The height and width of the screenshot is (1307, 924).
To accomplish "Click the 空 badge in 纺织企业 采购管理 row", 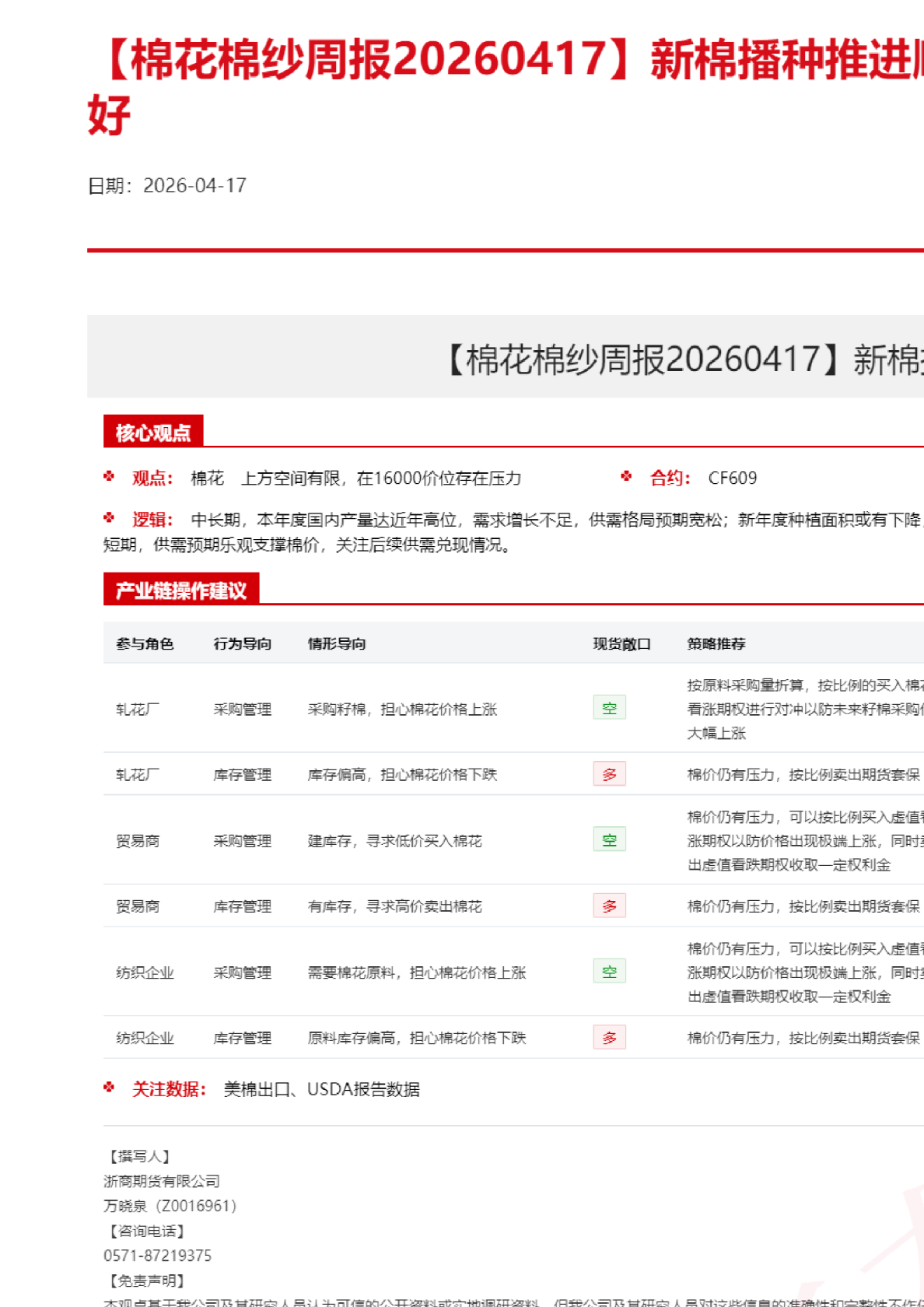I will (x=609, y=972).
